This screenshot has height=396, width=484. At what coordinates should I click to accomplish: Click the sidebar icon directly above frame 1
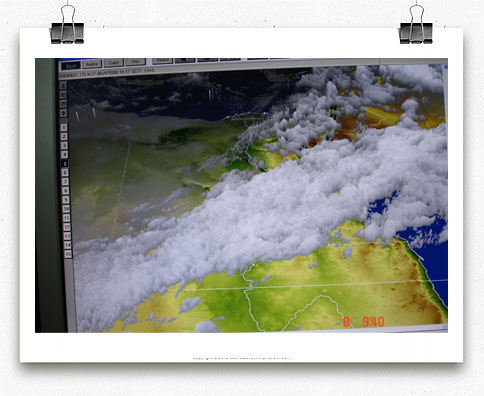point(63,113)
